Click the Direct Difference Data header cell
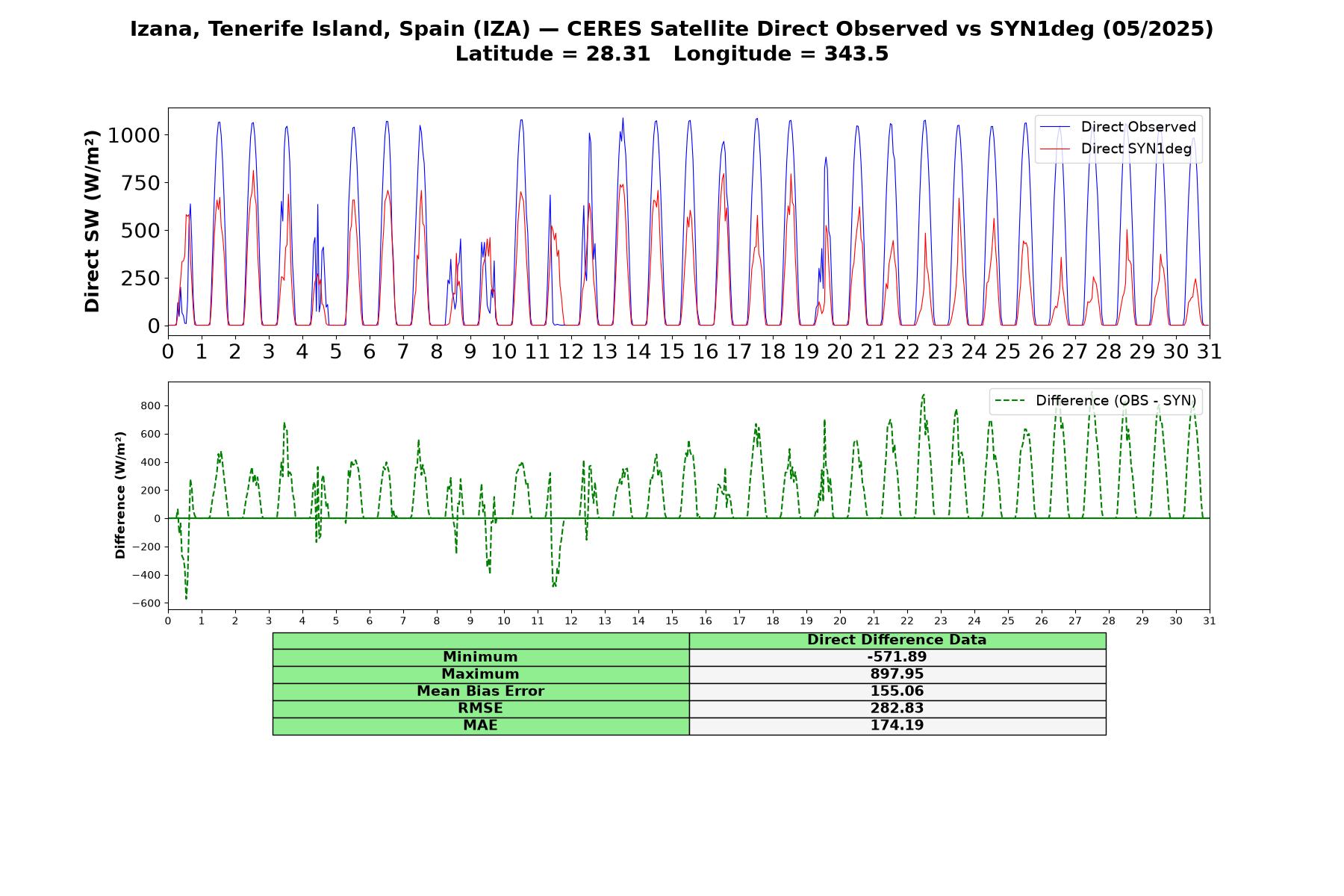The image size is (1344, 896). [897, 640]
